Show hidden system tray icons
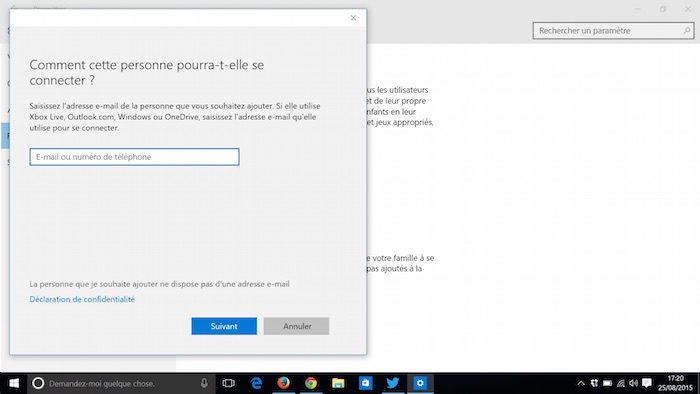 tap(581, 383)
